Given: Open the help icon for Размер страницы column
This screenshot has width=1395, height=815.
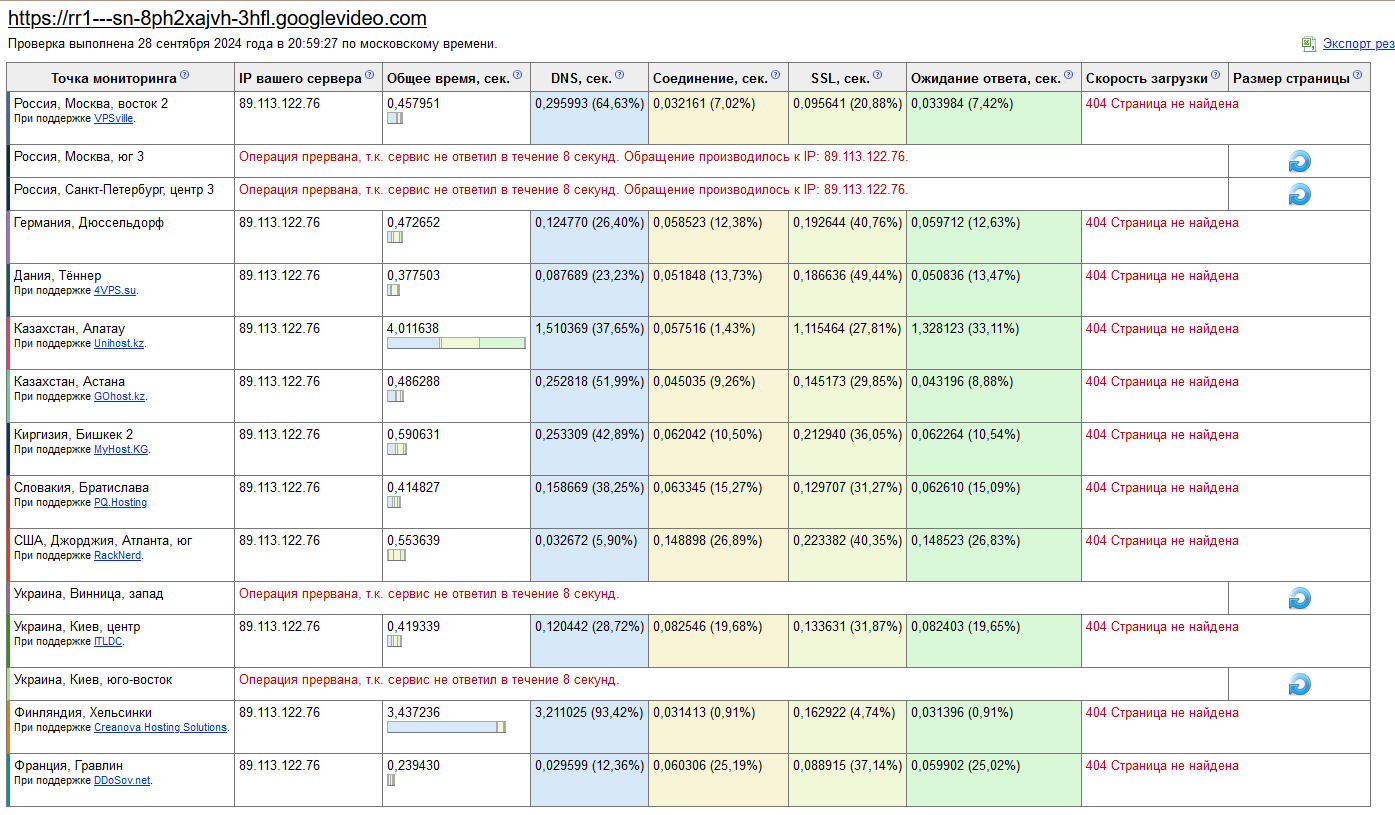Looking at the screenshot, I should point(1358,76).
